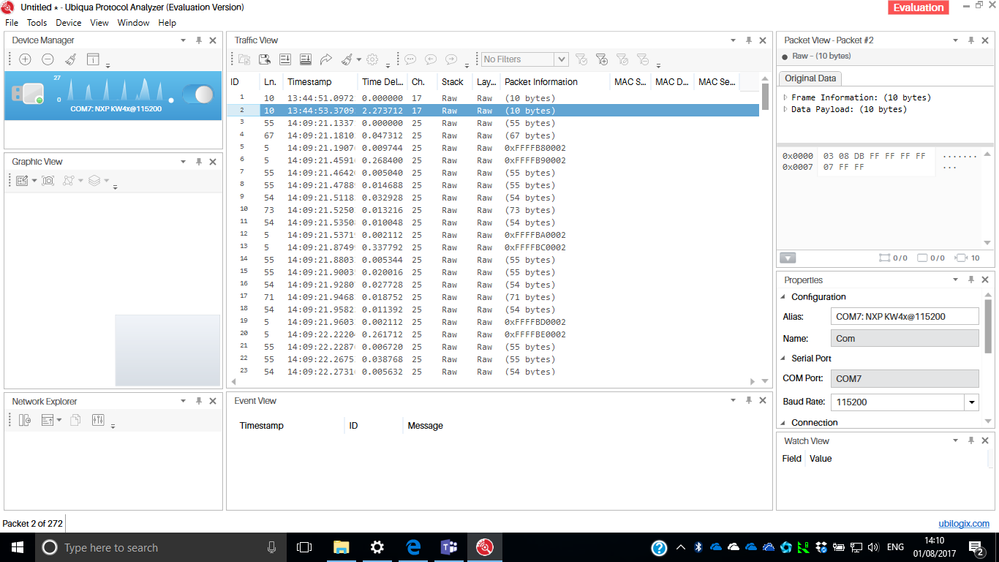Sort by Timestamp column header

click(309, 82)
